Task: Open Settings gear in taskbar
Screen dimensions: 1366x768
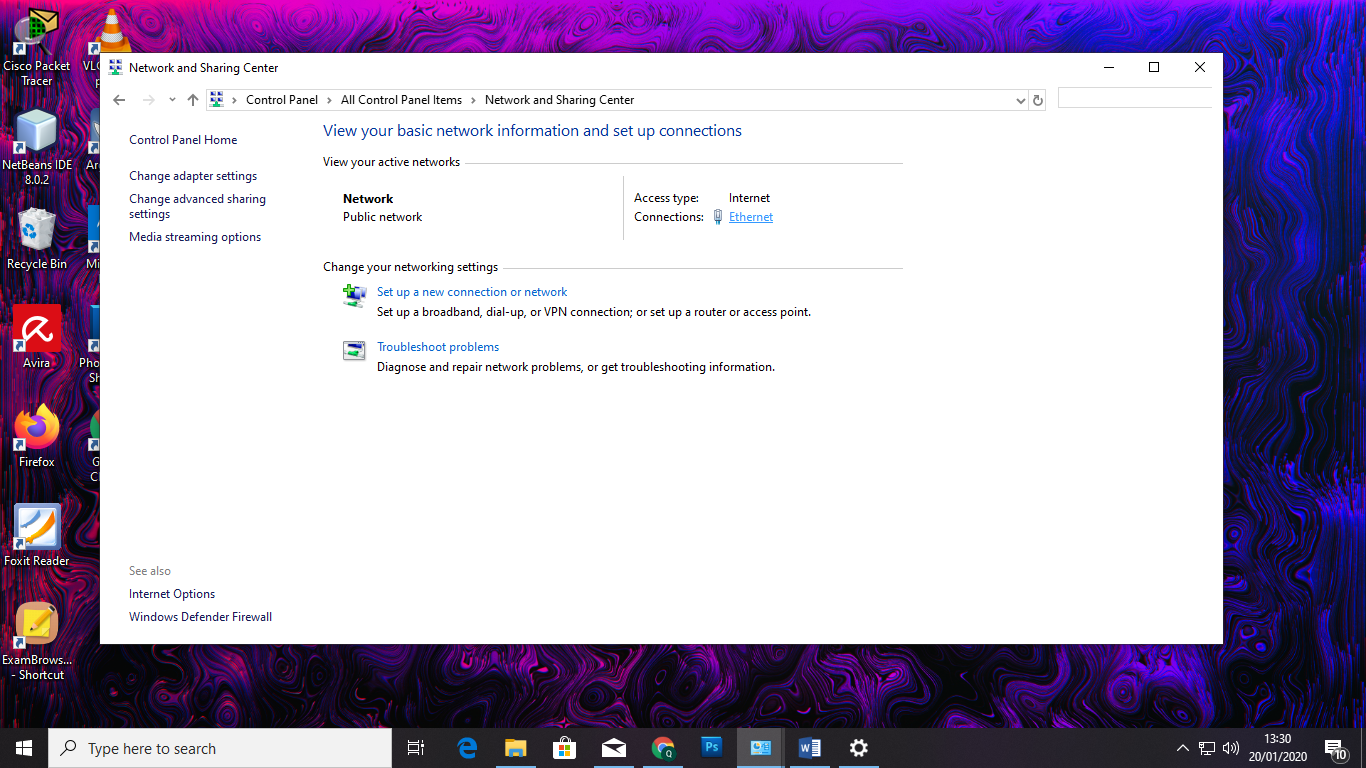Action: coord(858,748)
